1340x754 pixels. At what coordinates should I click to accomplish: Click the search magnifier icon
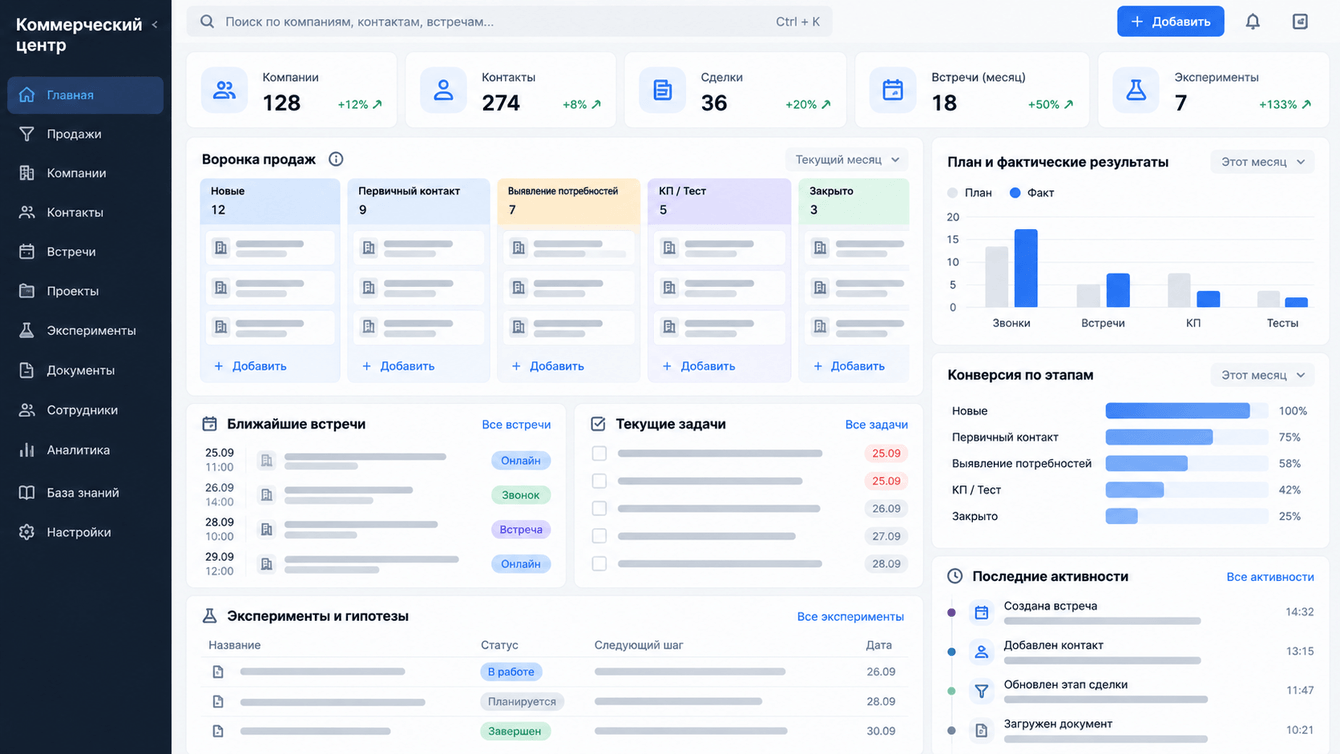pyautogui.click(x=207, y=21)
